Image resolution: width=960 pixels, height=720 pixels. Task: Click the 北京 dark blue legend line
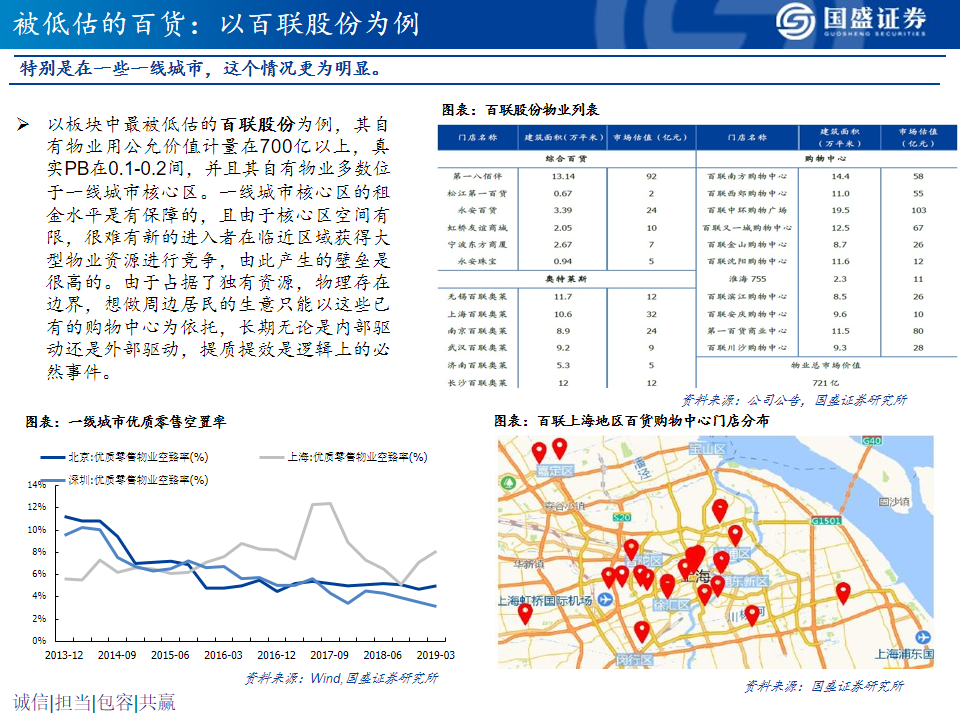pyautogui.click(x=53, y=457)
